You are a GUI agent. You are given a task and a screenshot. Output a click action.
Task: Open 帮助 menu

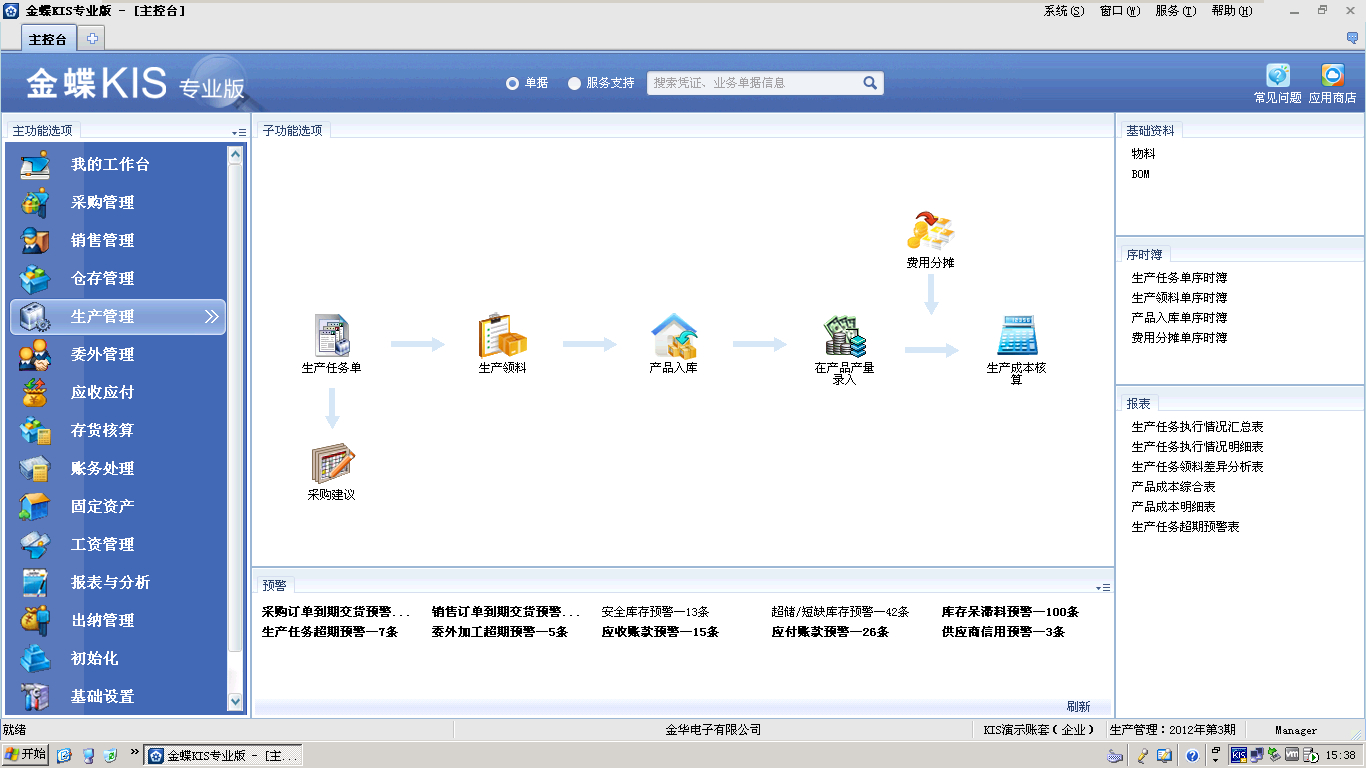(1231, 11)
